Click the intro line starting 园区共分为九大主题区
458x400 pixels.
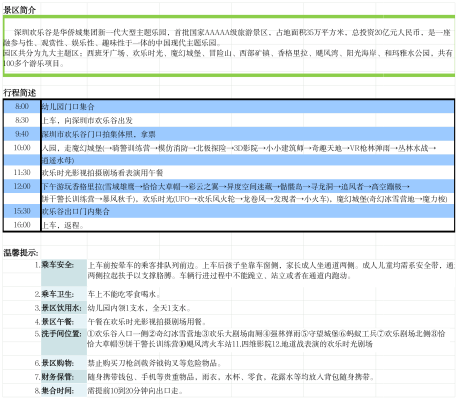[229, 58]
